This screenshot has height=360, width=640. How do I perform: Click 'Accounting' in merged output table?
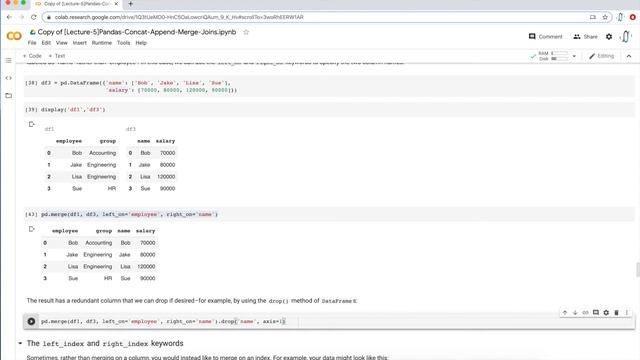(x=98, y=243)
